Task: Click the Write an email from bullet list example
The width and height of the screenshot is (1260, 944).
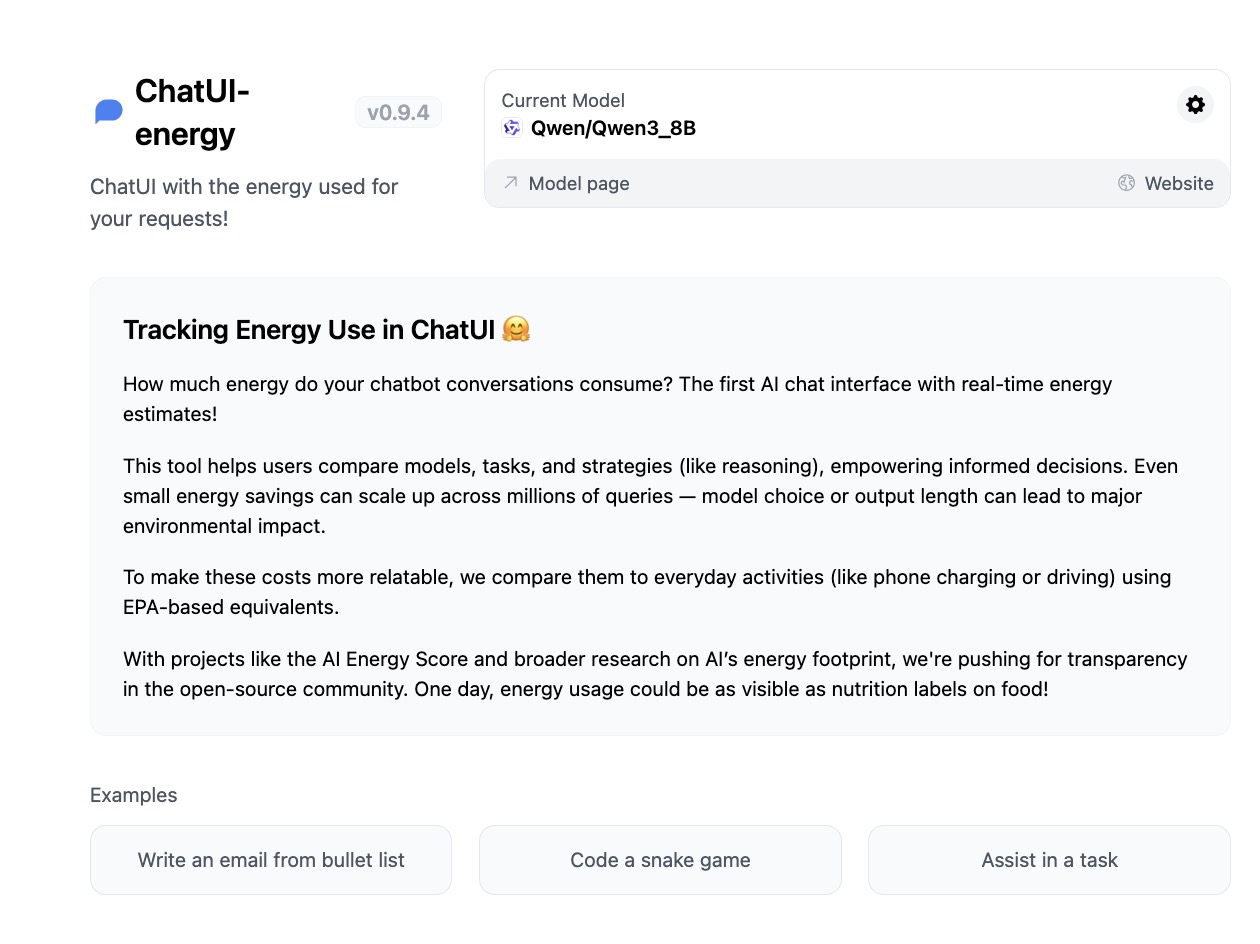Action: click(271, 860)
